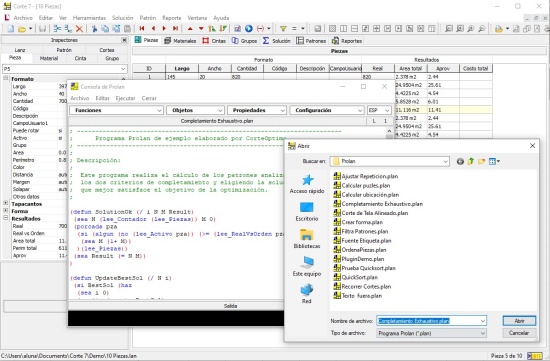Click the split vertical layout icon
The height and width of the screenshot is (361, 550).
tap(343, 29)
